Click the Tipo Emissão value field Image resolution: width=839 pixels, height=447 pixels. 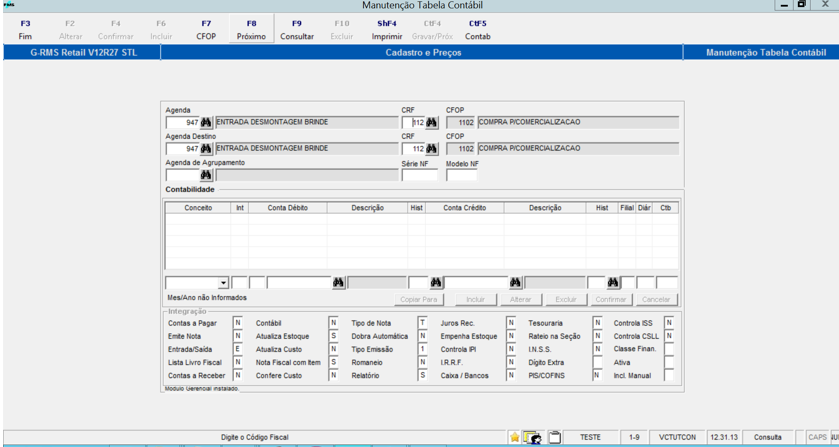point(422,349)
